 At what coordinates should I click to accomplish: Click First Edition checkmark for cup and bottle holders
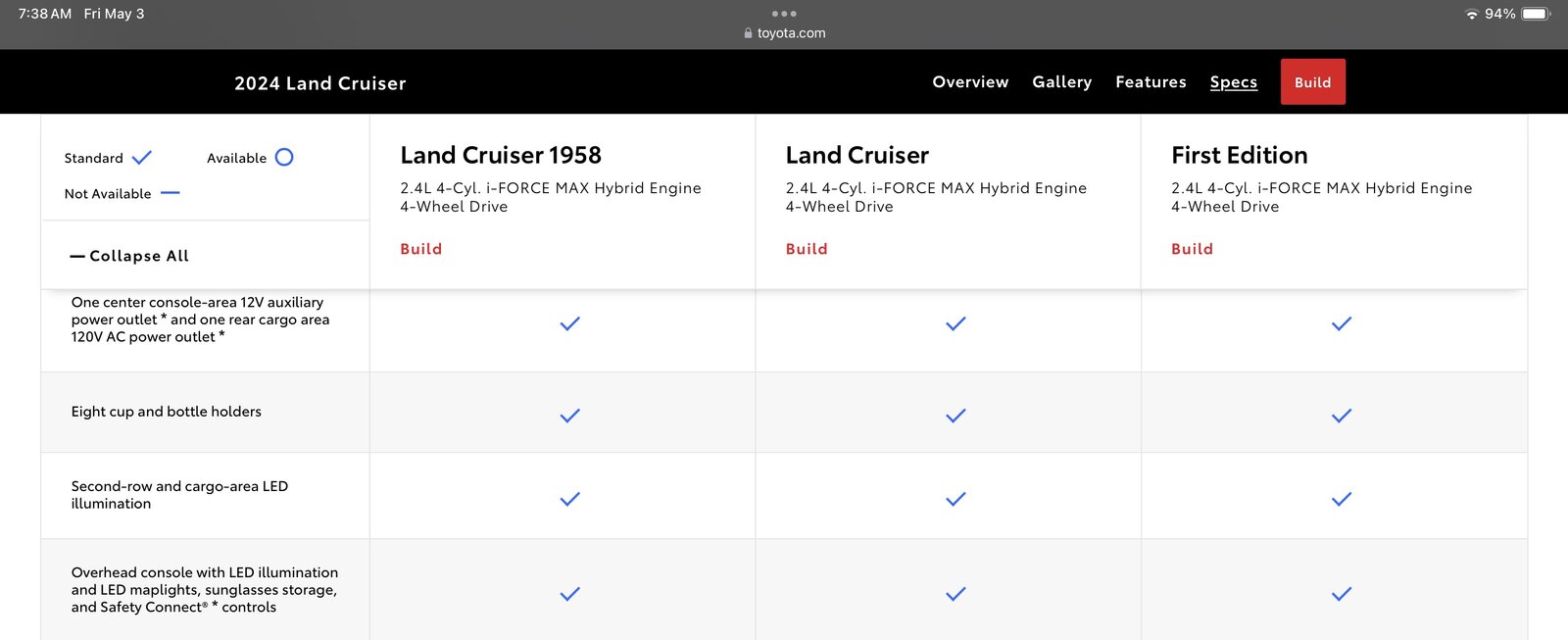tap(1342, 416)
